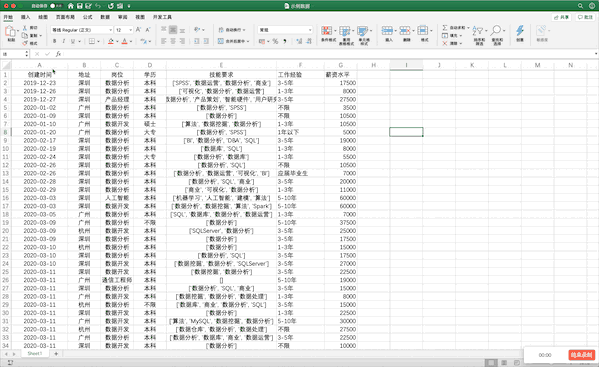Image resolution: width=599 pixels, height=367 pixels.
Task: Open the number format dropdown
Action: point(285,30)
